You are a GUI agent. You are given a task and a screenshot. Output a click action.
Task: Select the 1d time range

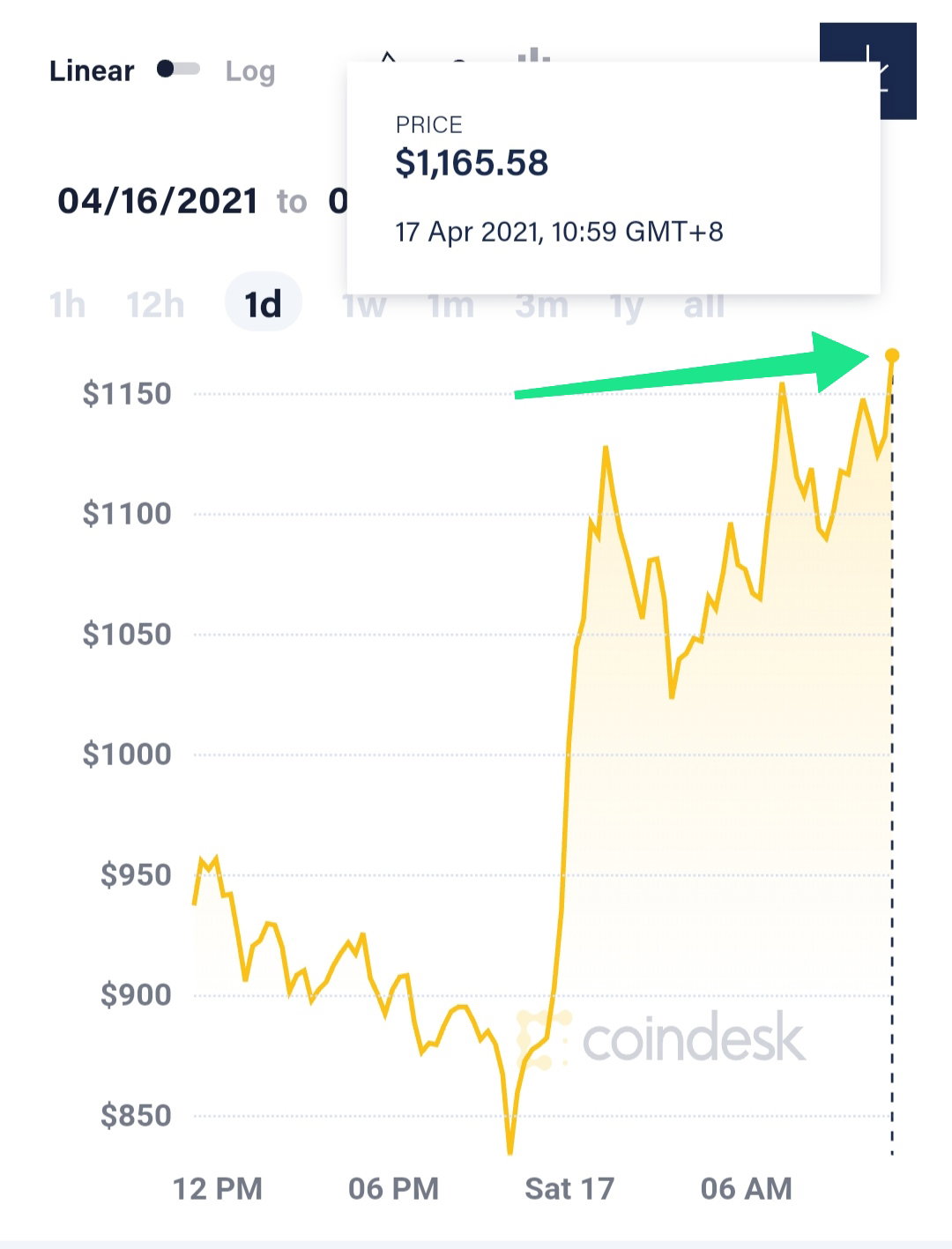point(263,304)
